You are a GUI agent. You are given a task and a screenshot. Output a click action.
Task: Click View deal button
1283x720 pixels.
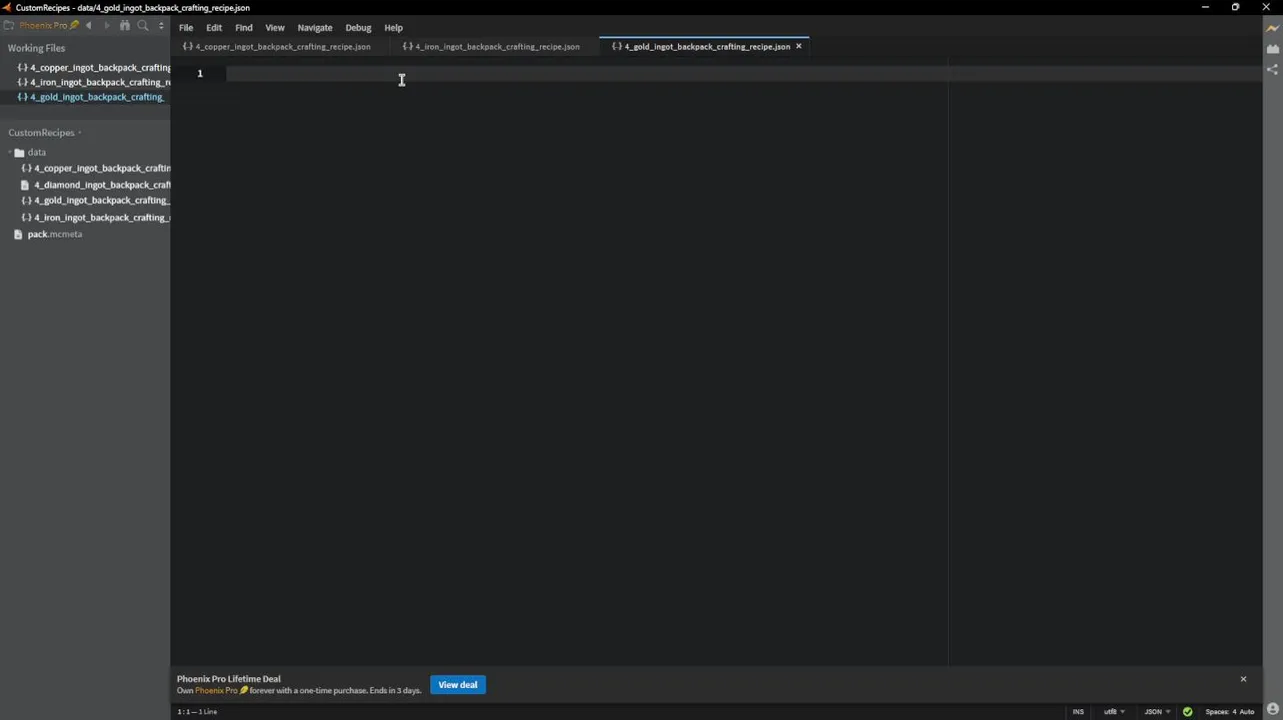click(x=458, y=685)
